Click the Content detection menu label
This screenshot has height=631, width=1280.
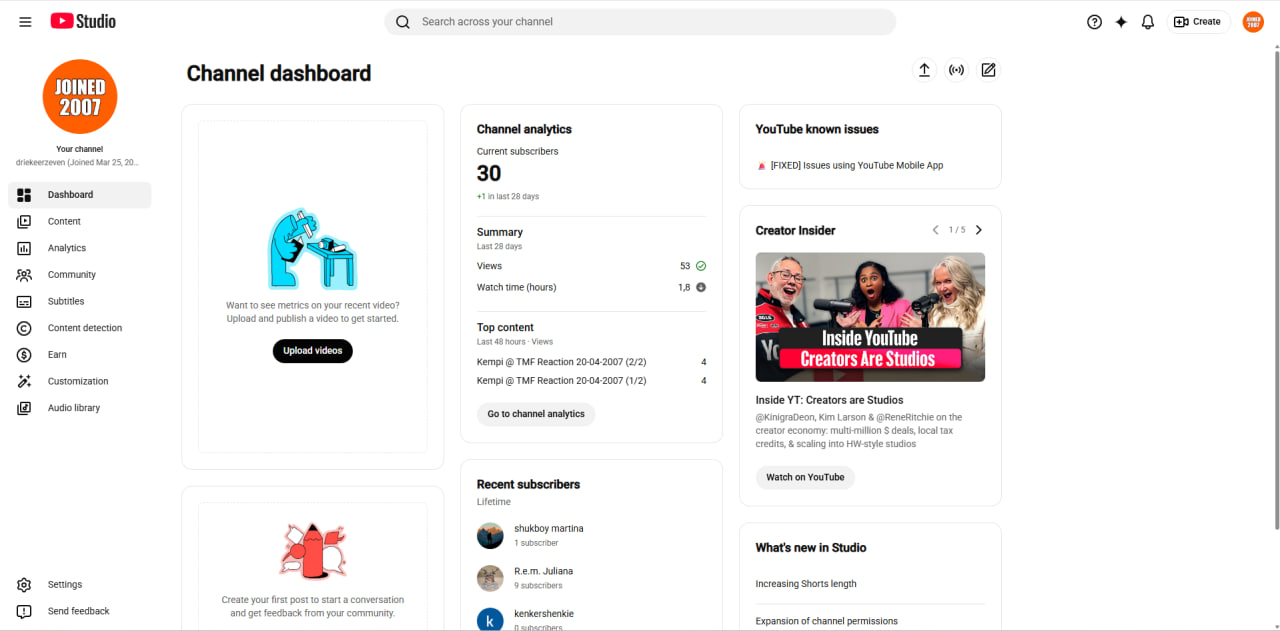click(85, 328)
